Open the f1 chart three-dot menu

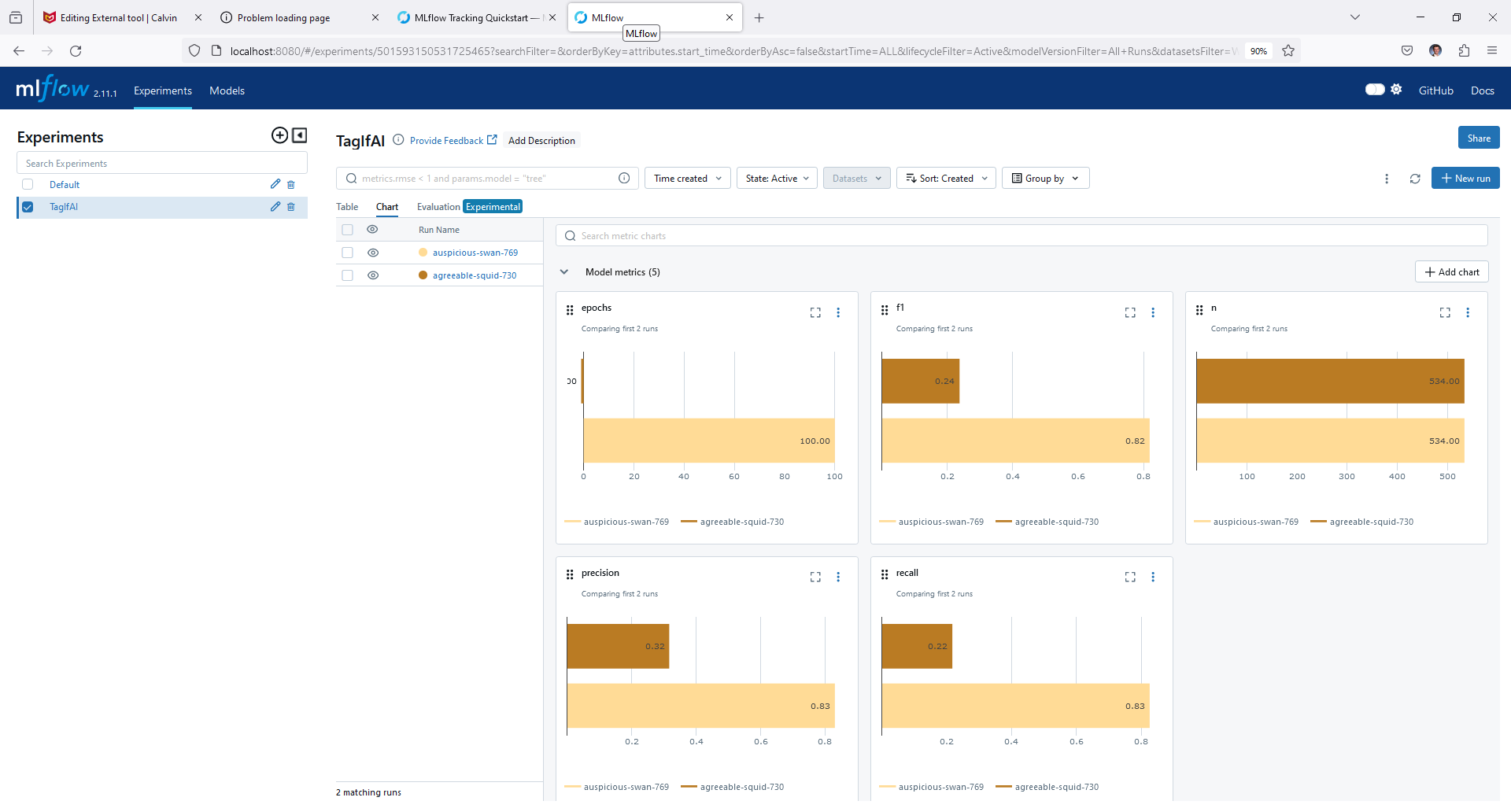(x=1153, y=312)
